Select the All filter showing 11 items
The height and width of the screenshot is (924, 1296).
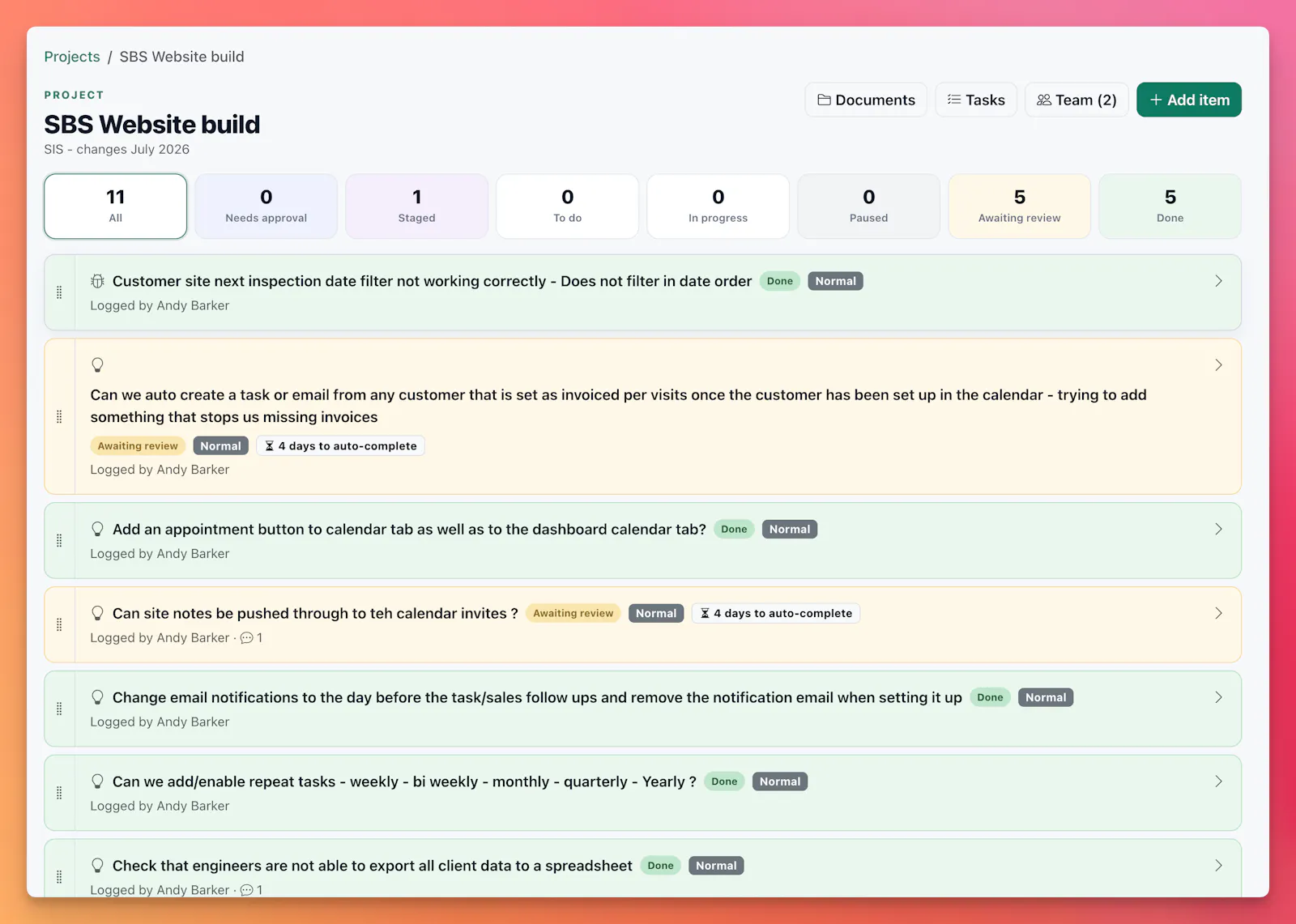coord(116,207)
